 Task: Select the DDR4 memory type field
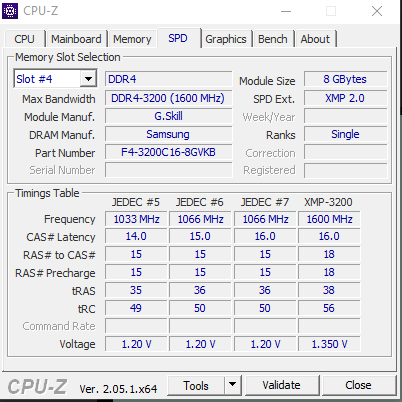[x=169, y=79]
